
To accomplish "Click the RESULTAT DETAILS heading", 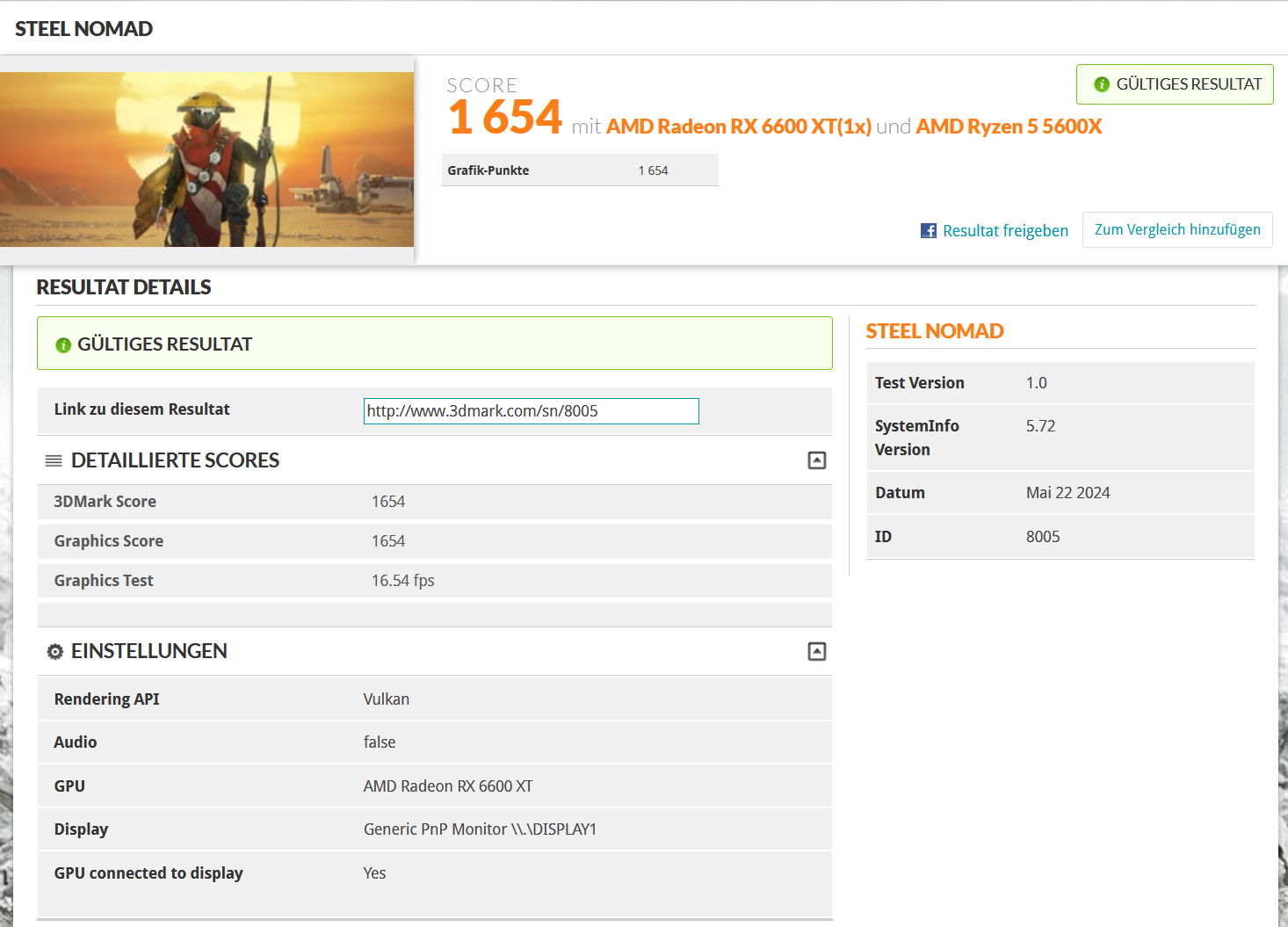I will pos(124,287).
